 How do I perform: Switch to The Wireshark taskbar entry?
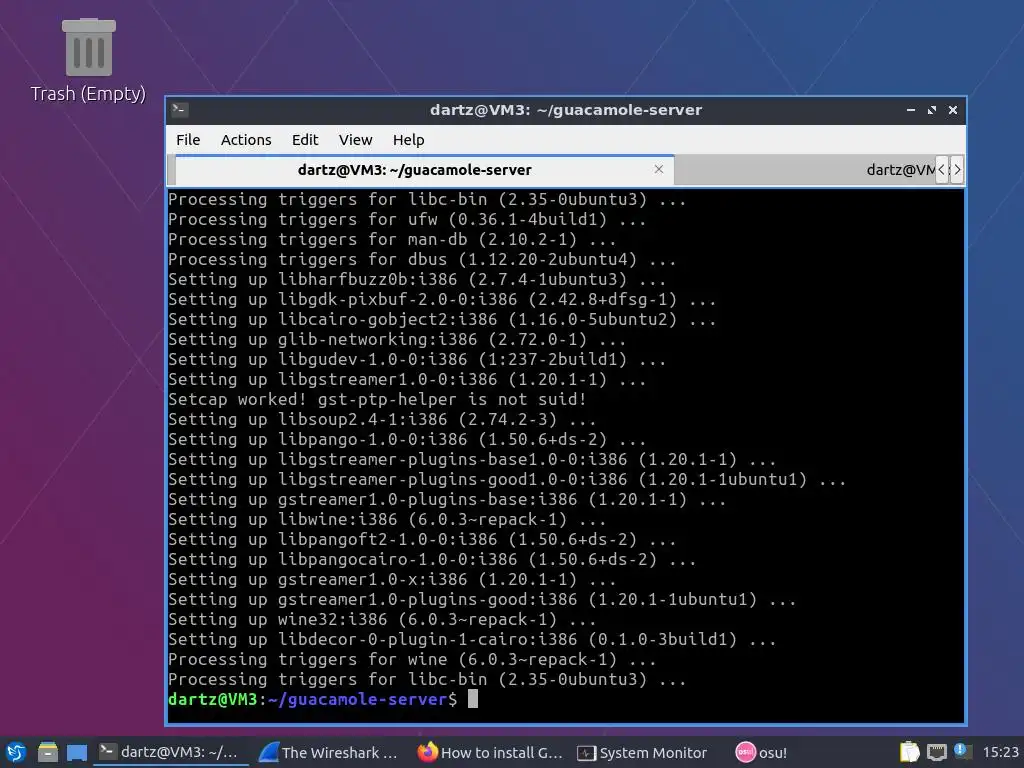pyautogui.click(x=328, y=752)
